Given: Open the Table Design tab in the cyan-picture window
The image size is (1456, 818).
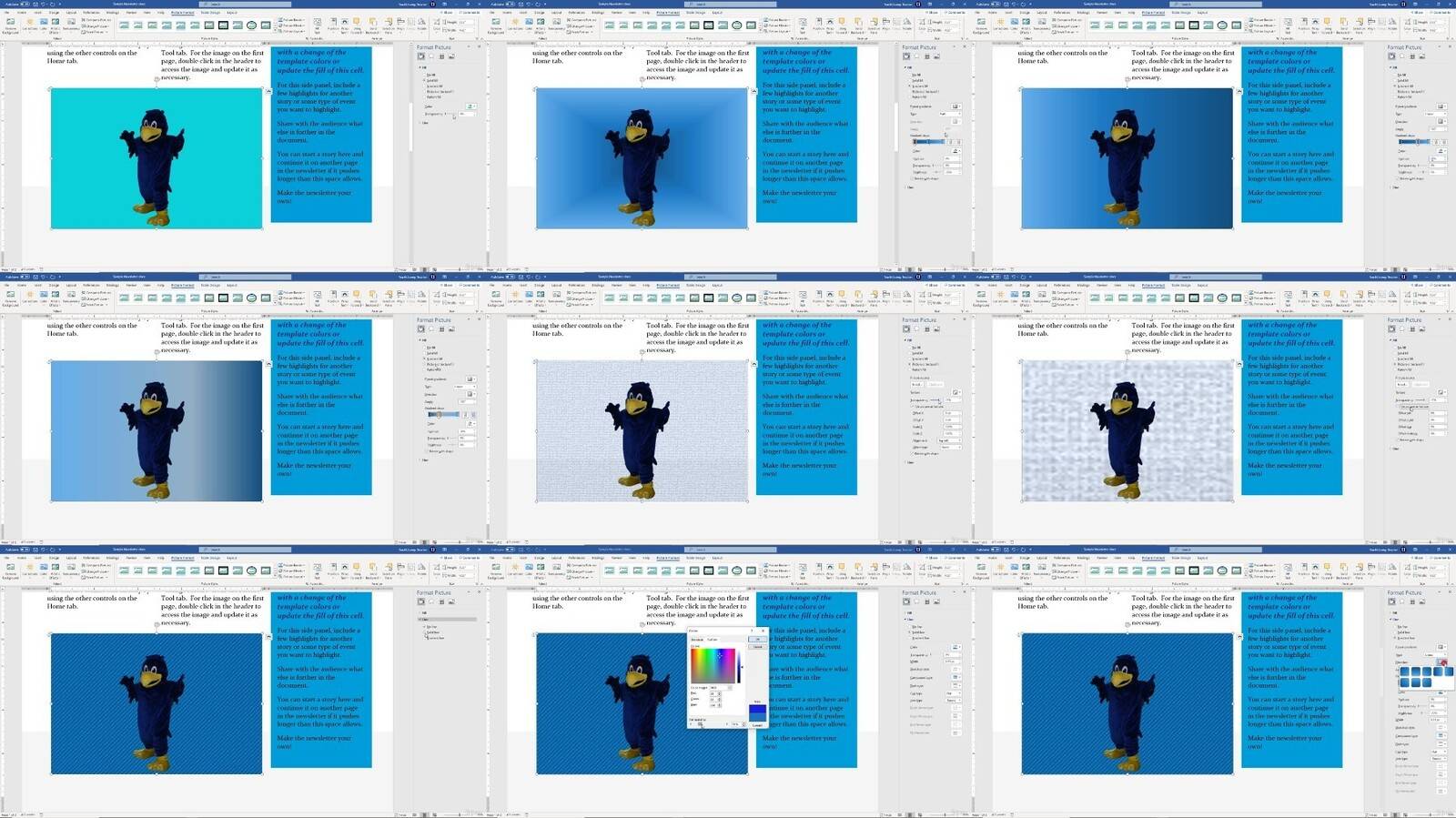Looking at the screenshot, I should pyautogui.click(x=210, y=13).
